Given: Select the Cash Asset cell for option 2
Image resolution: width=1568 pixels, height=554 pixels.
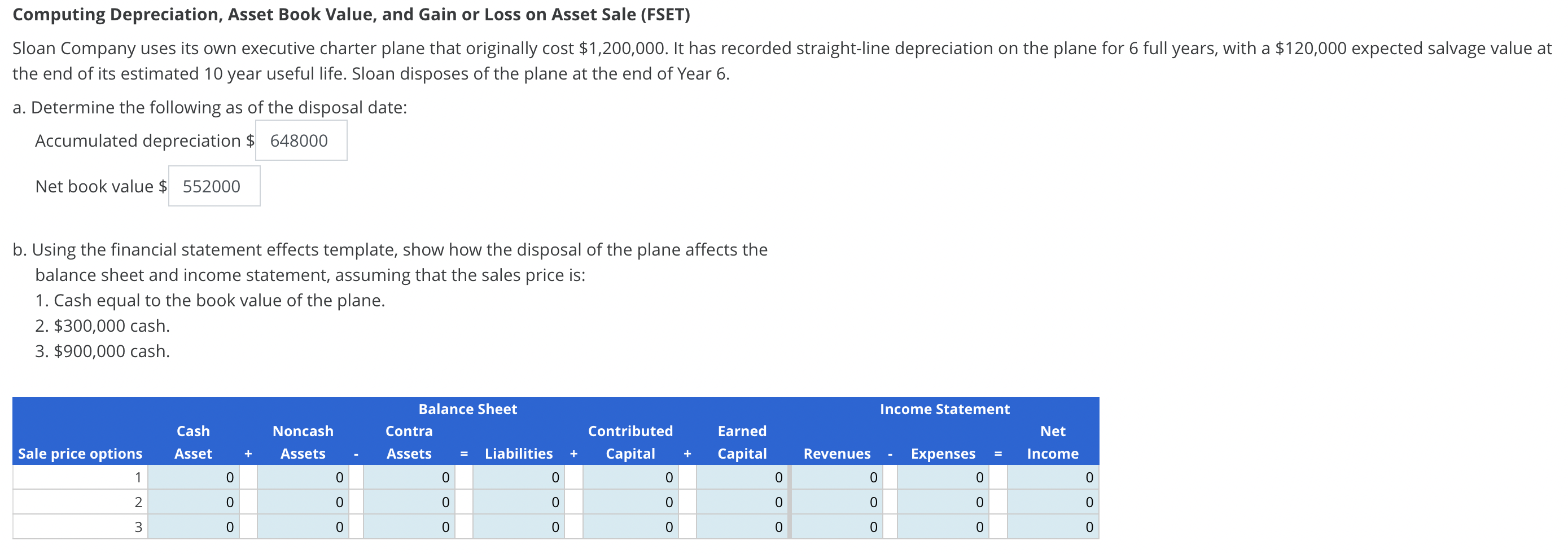Looking at the screenshot, I should 194,502.
